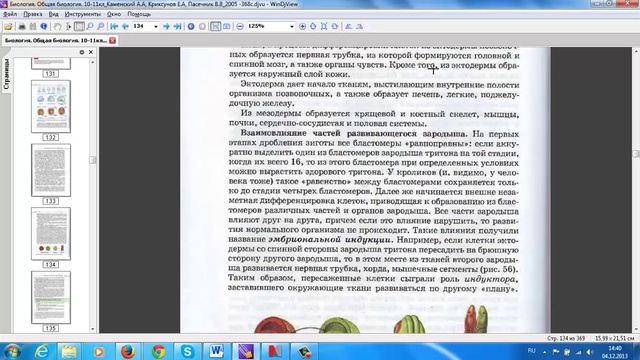
Task: Open the page number dropdown arrow
Action: point(156,27)
